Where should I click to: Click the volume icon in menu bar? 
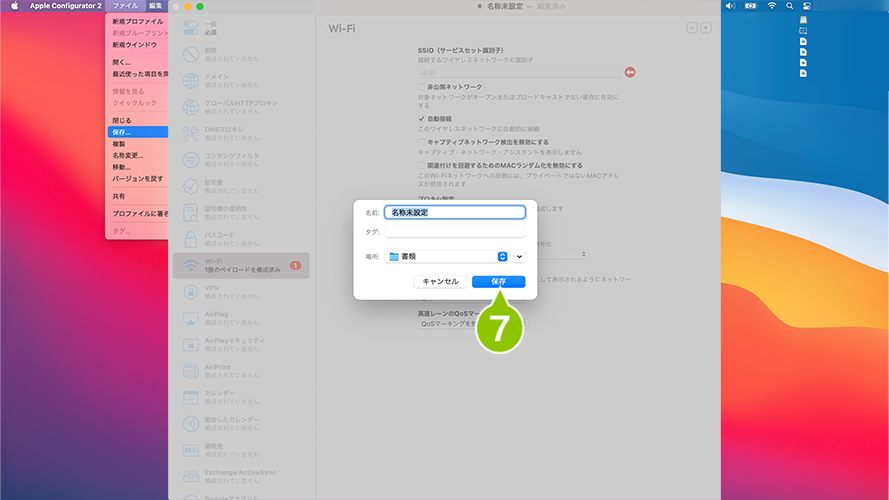[x=730, y=6]
